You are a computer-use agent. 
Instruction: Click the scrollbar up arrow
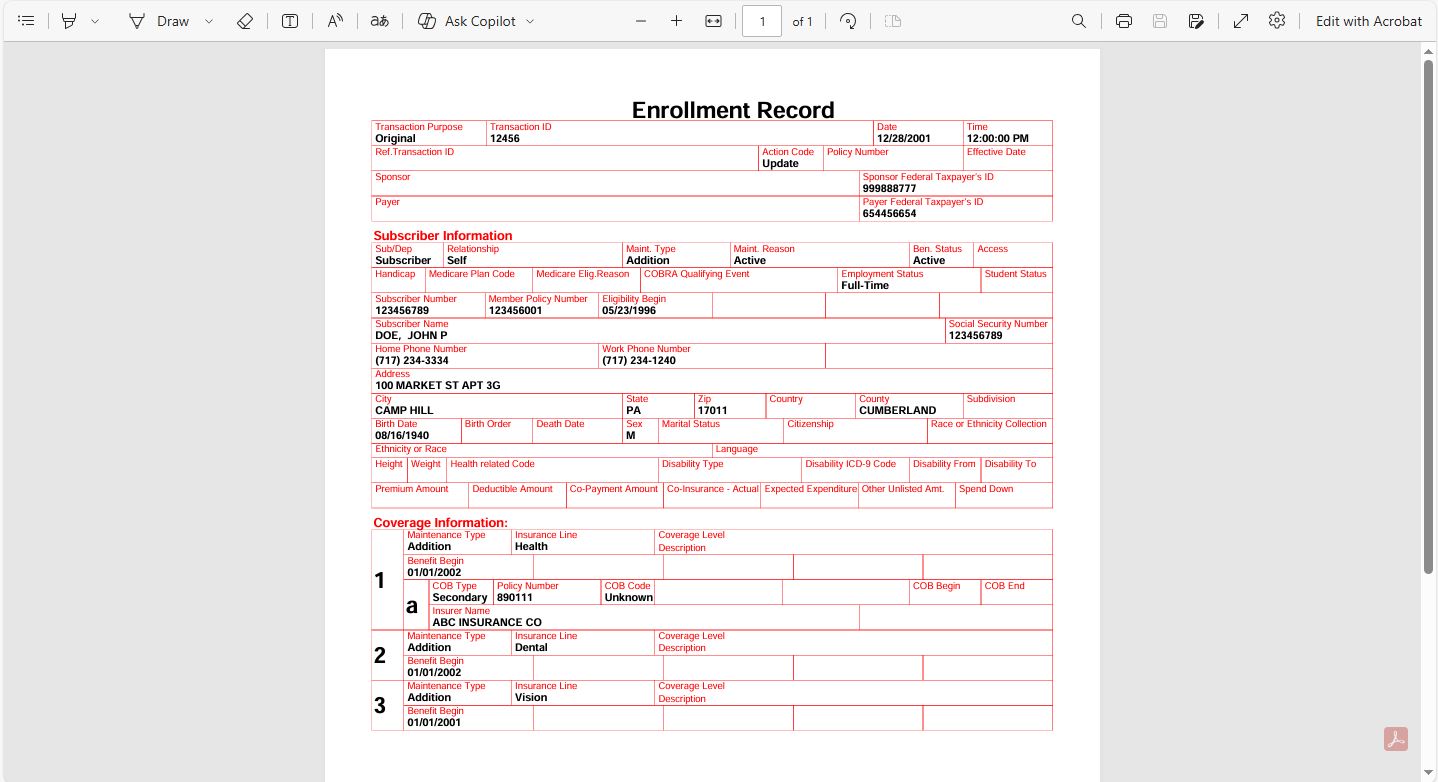pos(1429,51)
